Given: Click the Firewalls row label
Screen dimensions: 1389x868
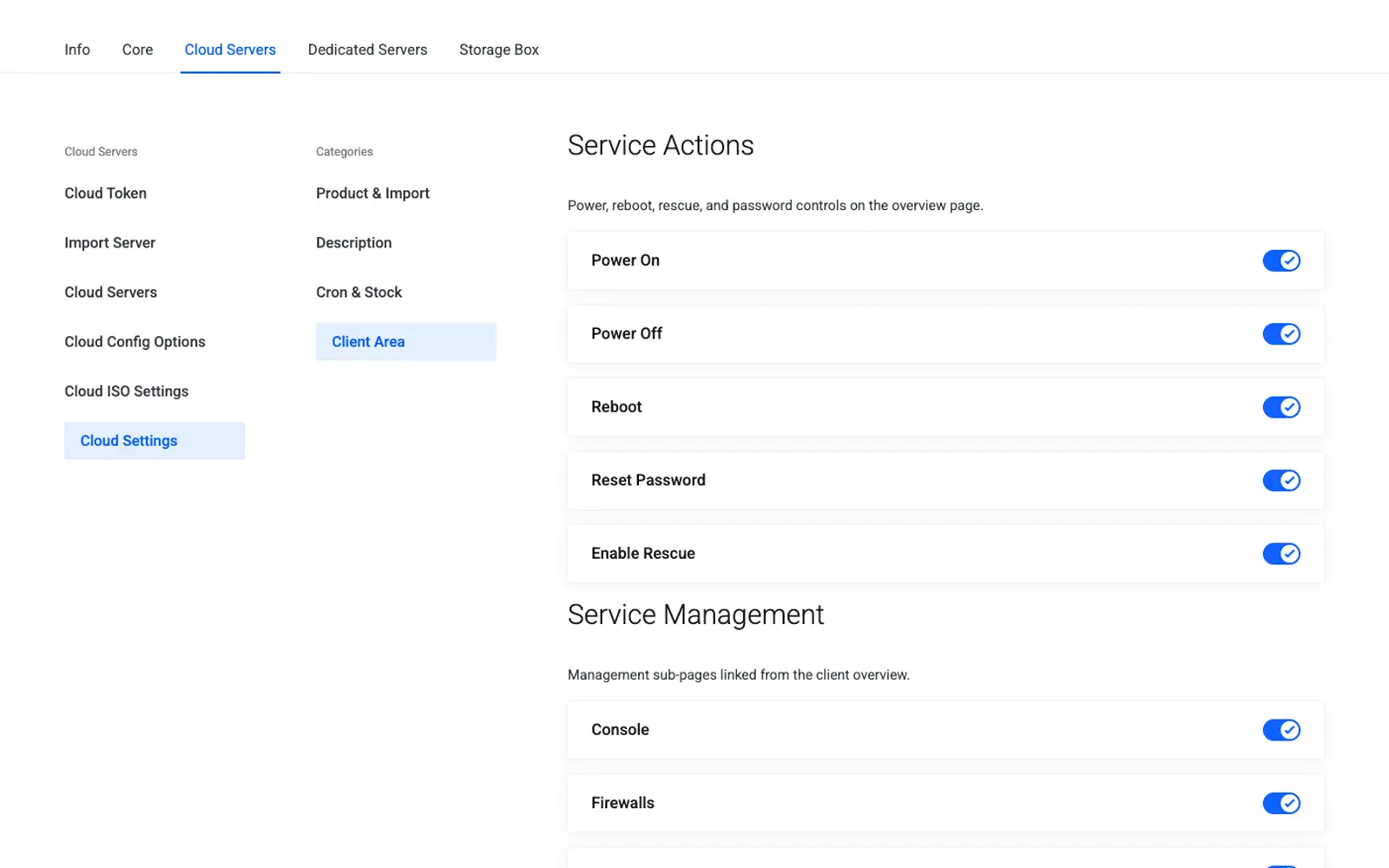Looking at the screenshot, I should (622, 803).
